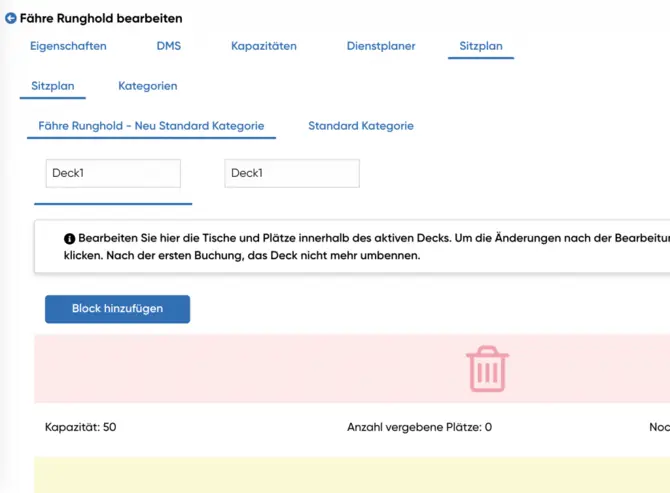Focus the second Deck1 text field
The width and height of the screenshot is (670, 493).
[291, 173]
